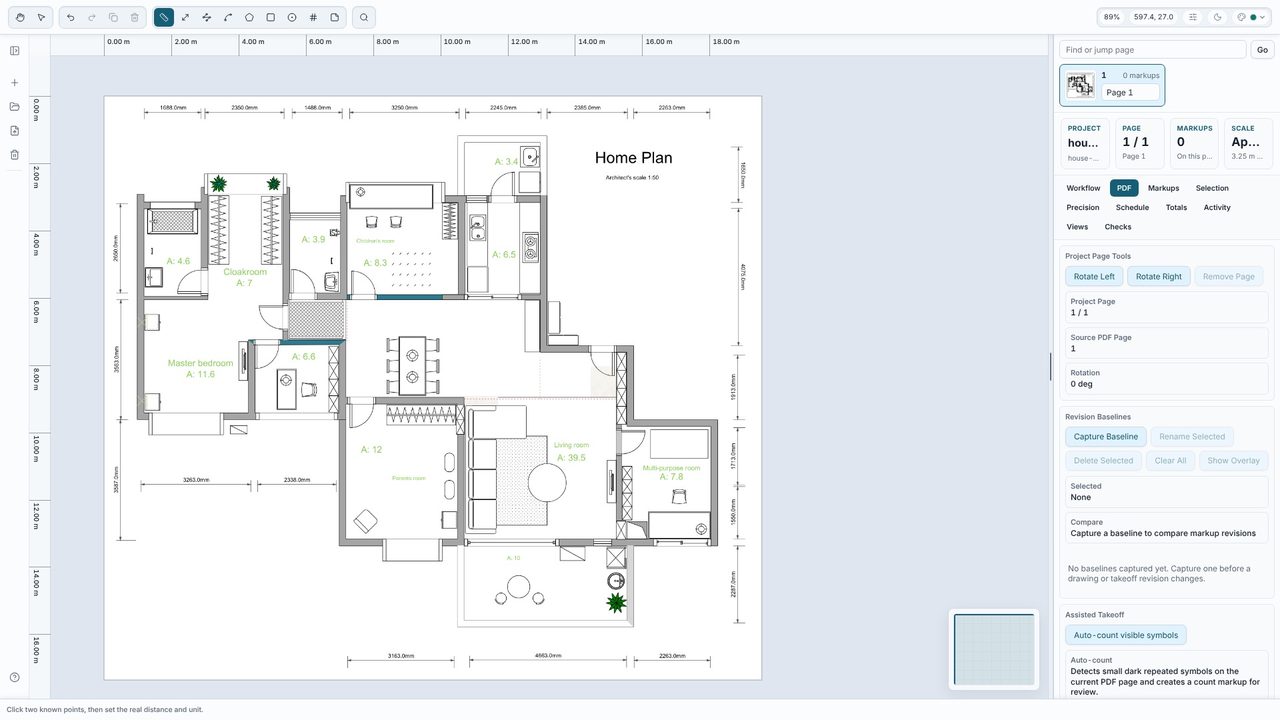Viewport: 1280px width, 720px height.
Task: Click the Rotate Left button
Action: pyautogui.click(x=1094, y=277)
